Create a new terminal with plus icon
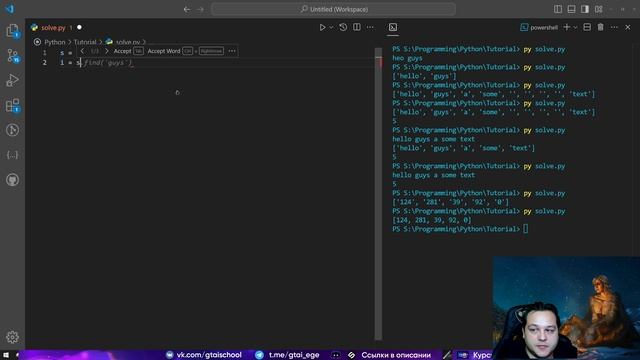Screen dimensions: 640x360 pyautogui.click(x=567, y=27)
